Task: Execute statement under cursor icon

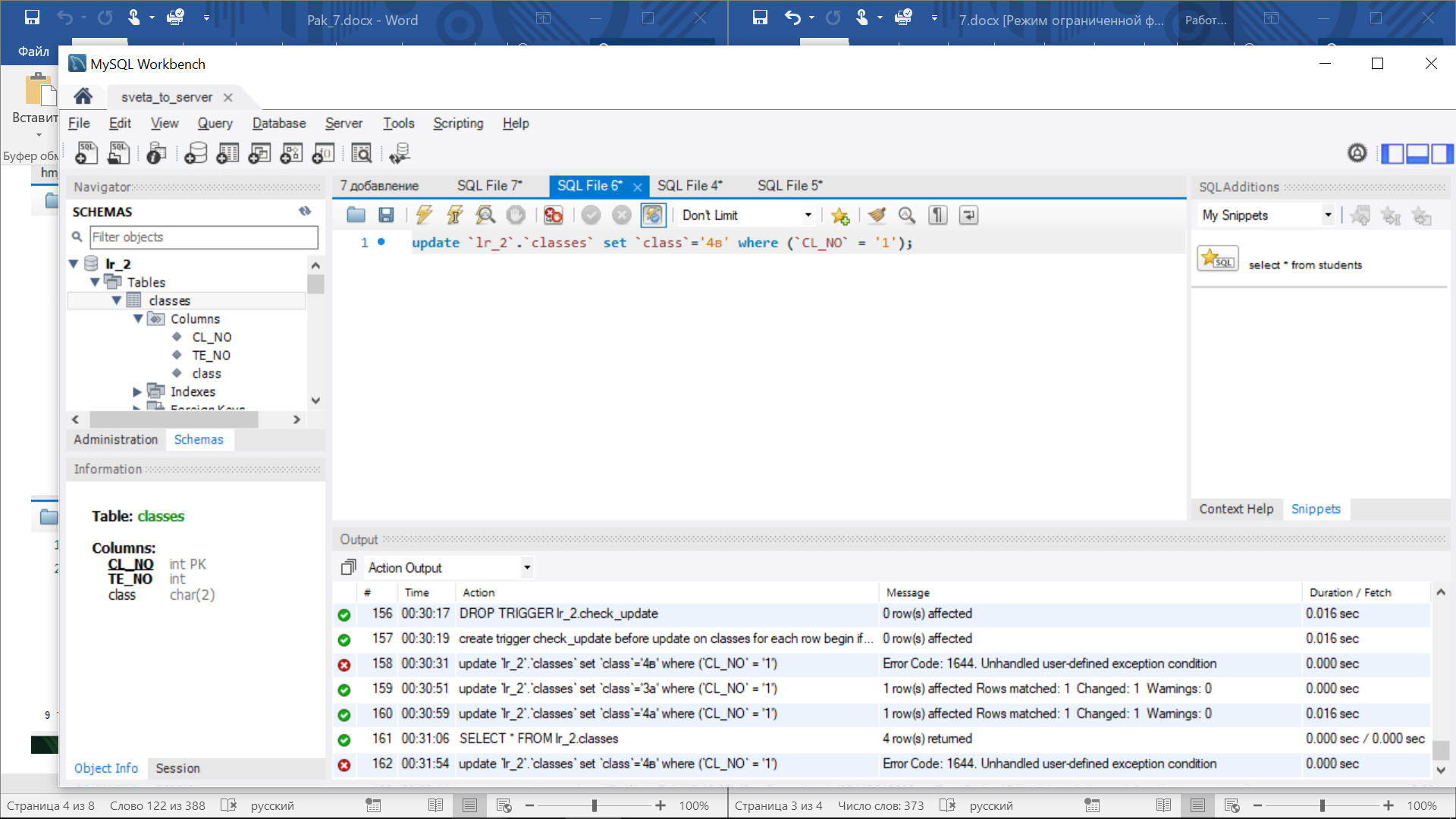Action: (455, 215)
